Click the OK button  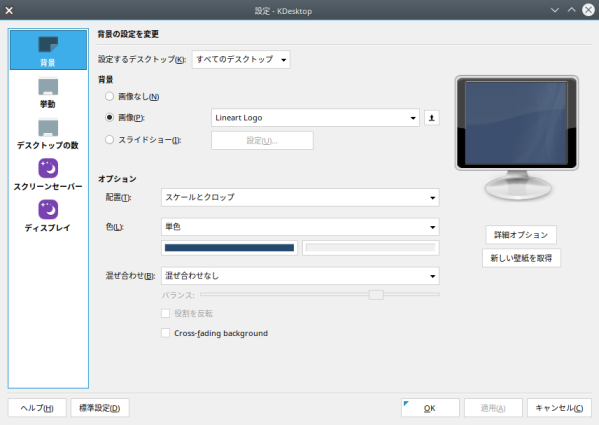click(x=430, y=408)
